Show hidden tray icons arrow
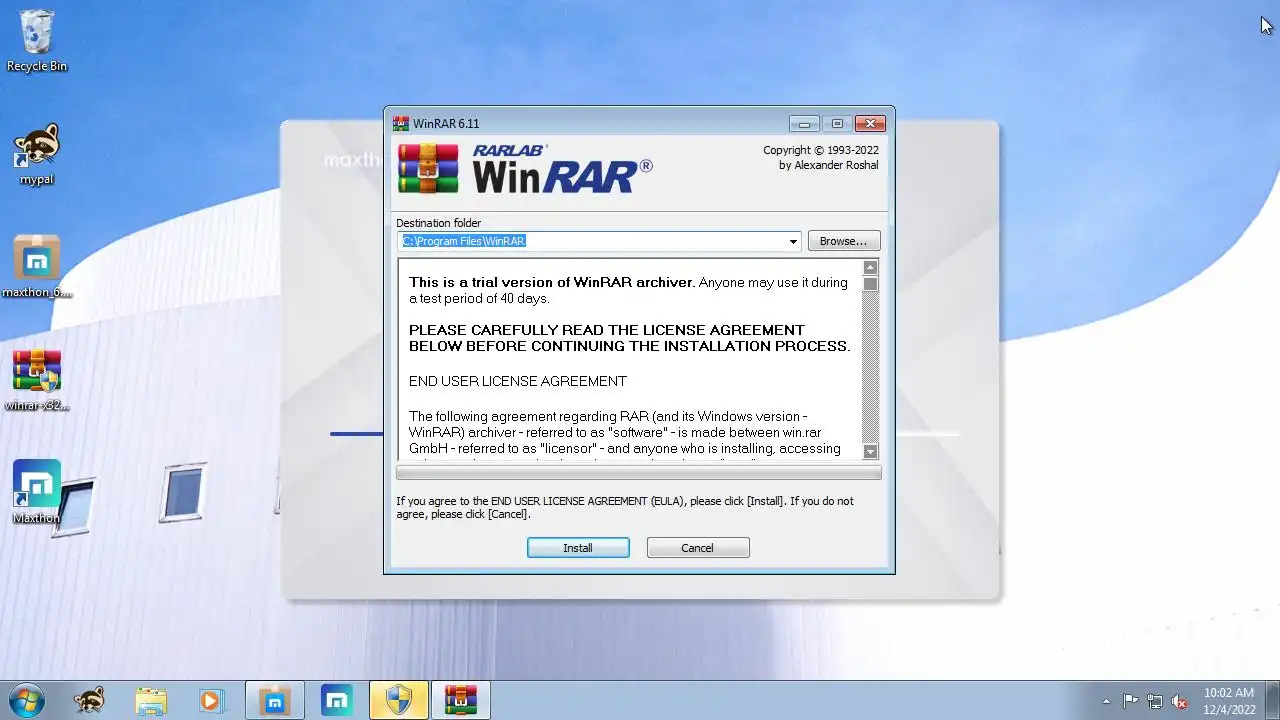This screenshot has width=1280, height=720. coord(1106,701)
